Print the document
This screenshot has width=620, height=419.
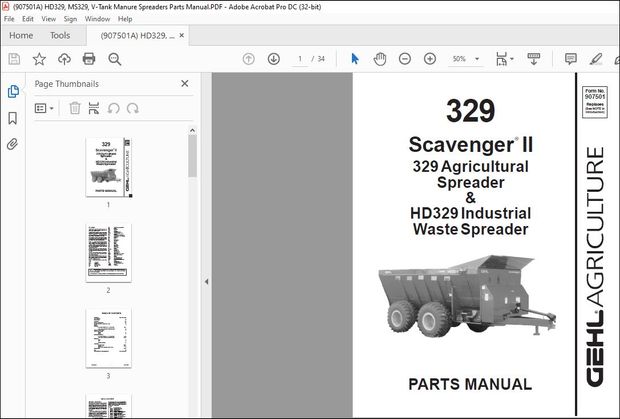click(89, 59)
